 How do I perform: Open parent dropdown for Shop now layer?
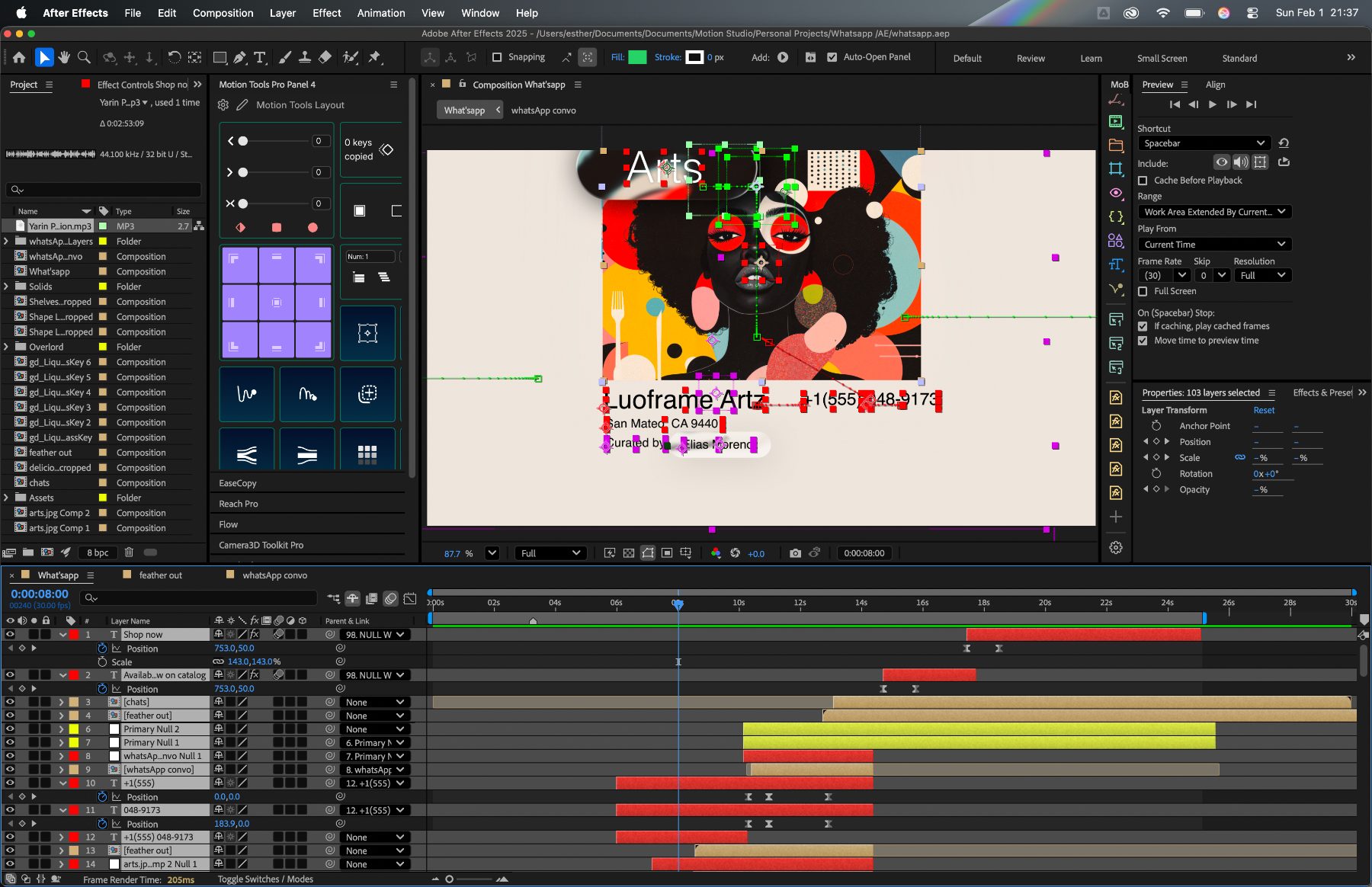pos(375,634)
